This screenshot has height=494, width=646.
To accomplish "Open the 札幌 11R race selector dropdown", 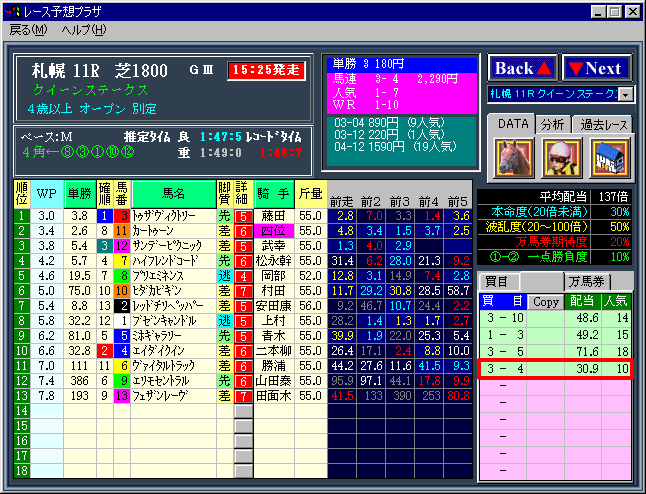I will [x=626, y=94].
